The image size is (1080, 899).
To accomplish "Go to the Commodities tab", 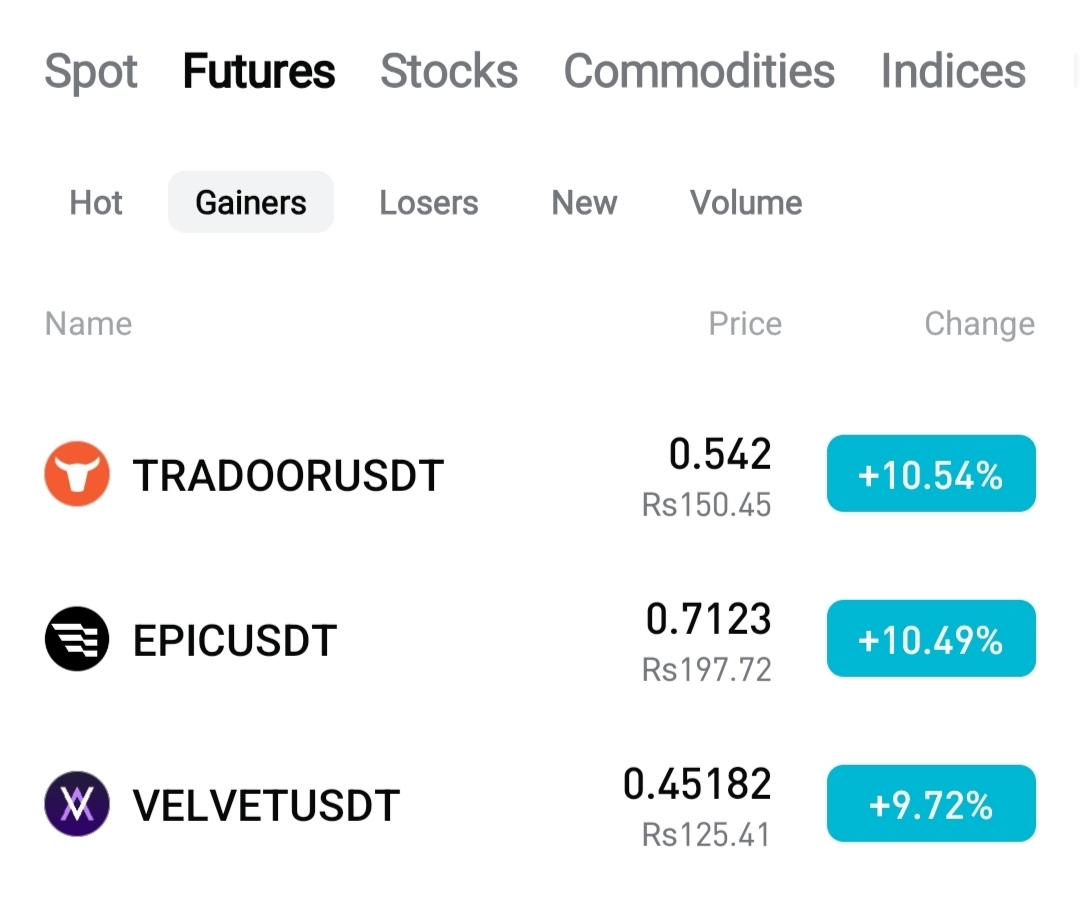I will [699, 71].
